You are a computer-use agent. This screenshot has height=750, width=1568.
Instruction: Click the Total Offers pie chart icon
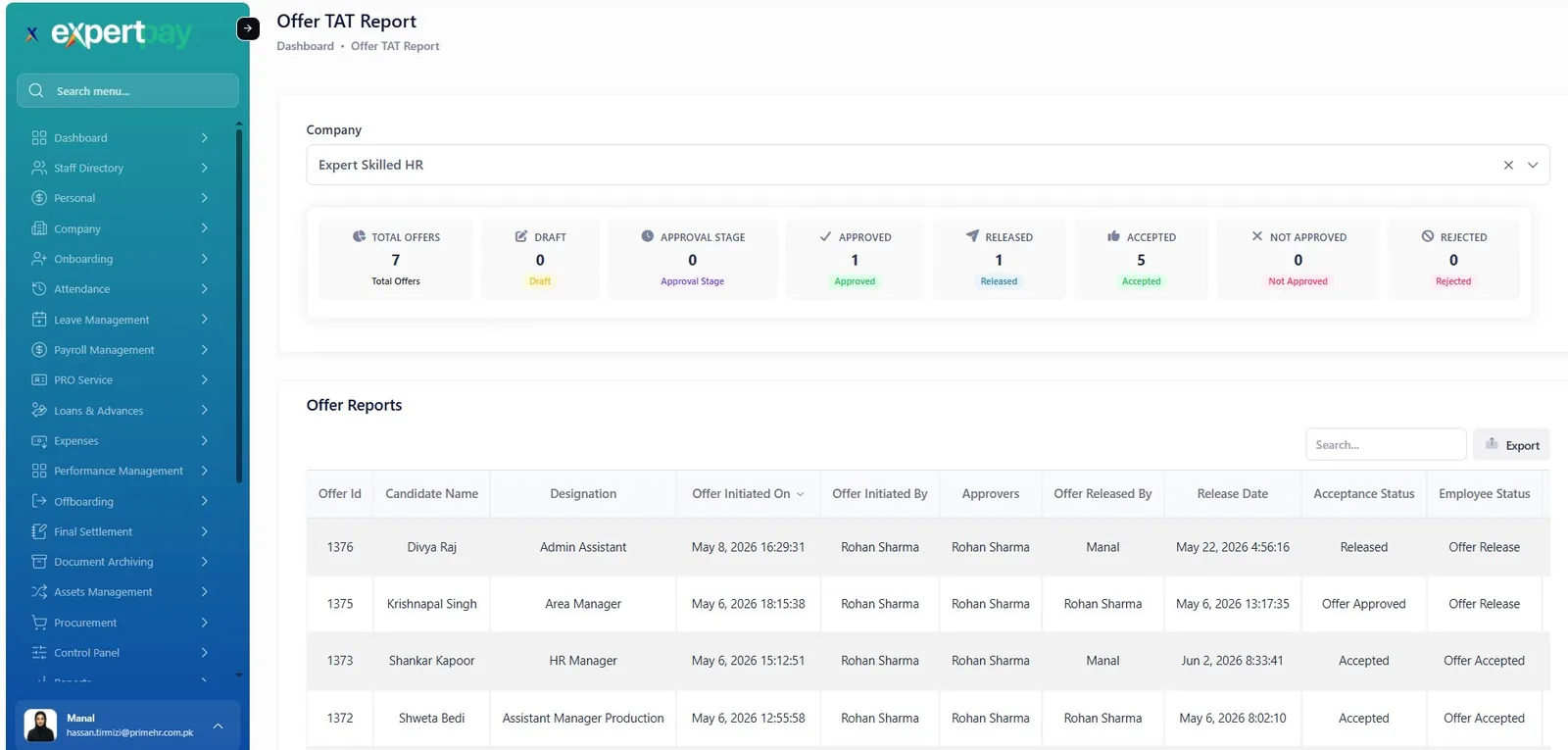(x=359, y=236)
